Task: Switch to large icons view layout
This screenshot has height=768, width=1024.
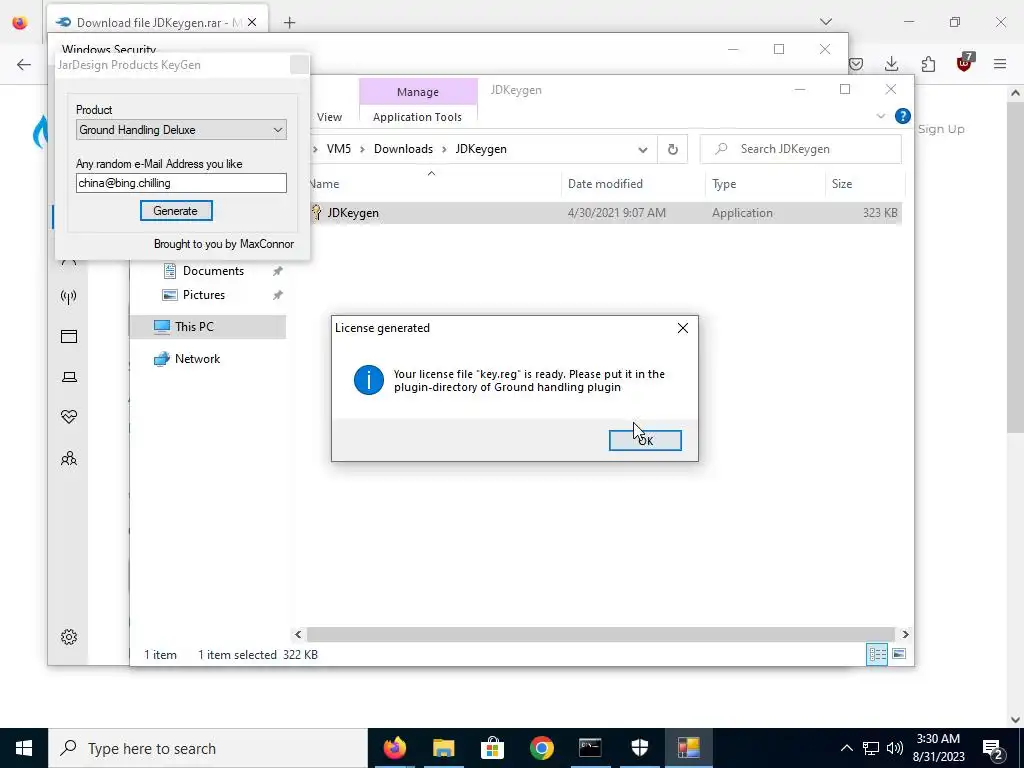Action: [x=899, y=654]
